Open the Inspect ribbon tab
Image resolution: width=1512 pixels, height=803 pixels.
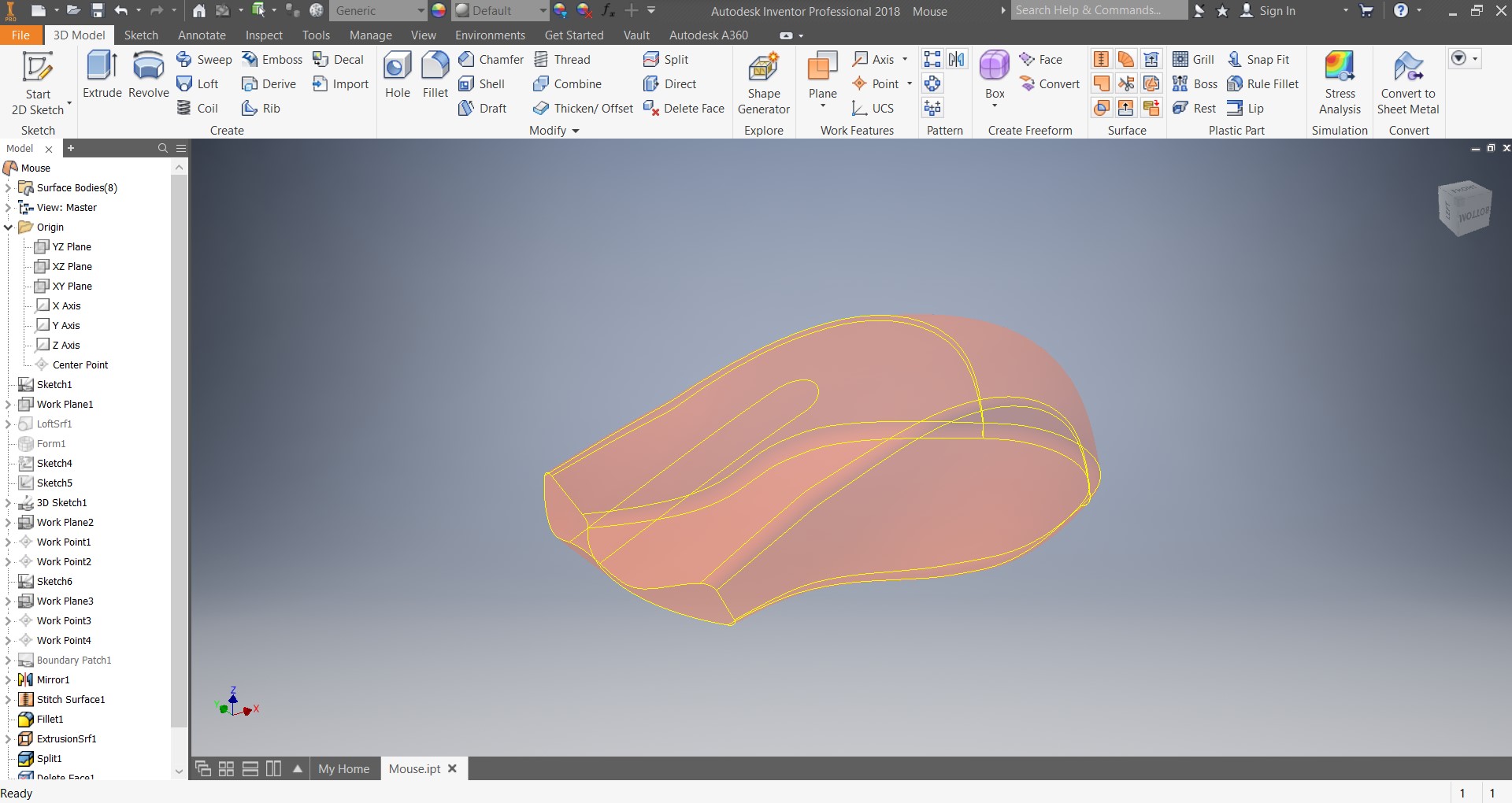(x=264, y=35)
